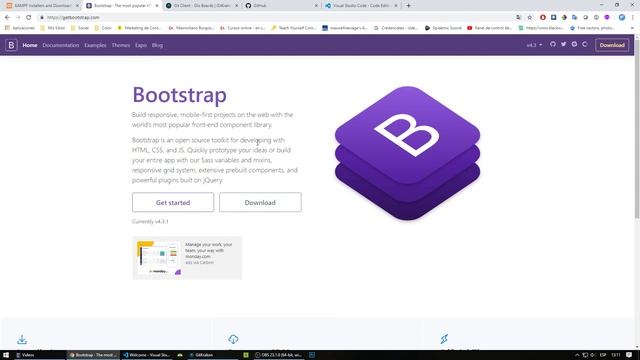This screenshot has width=640, height=360.
Task: Switch to the GitHub browser tab
Action: coord(282,6)
